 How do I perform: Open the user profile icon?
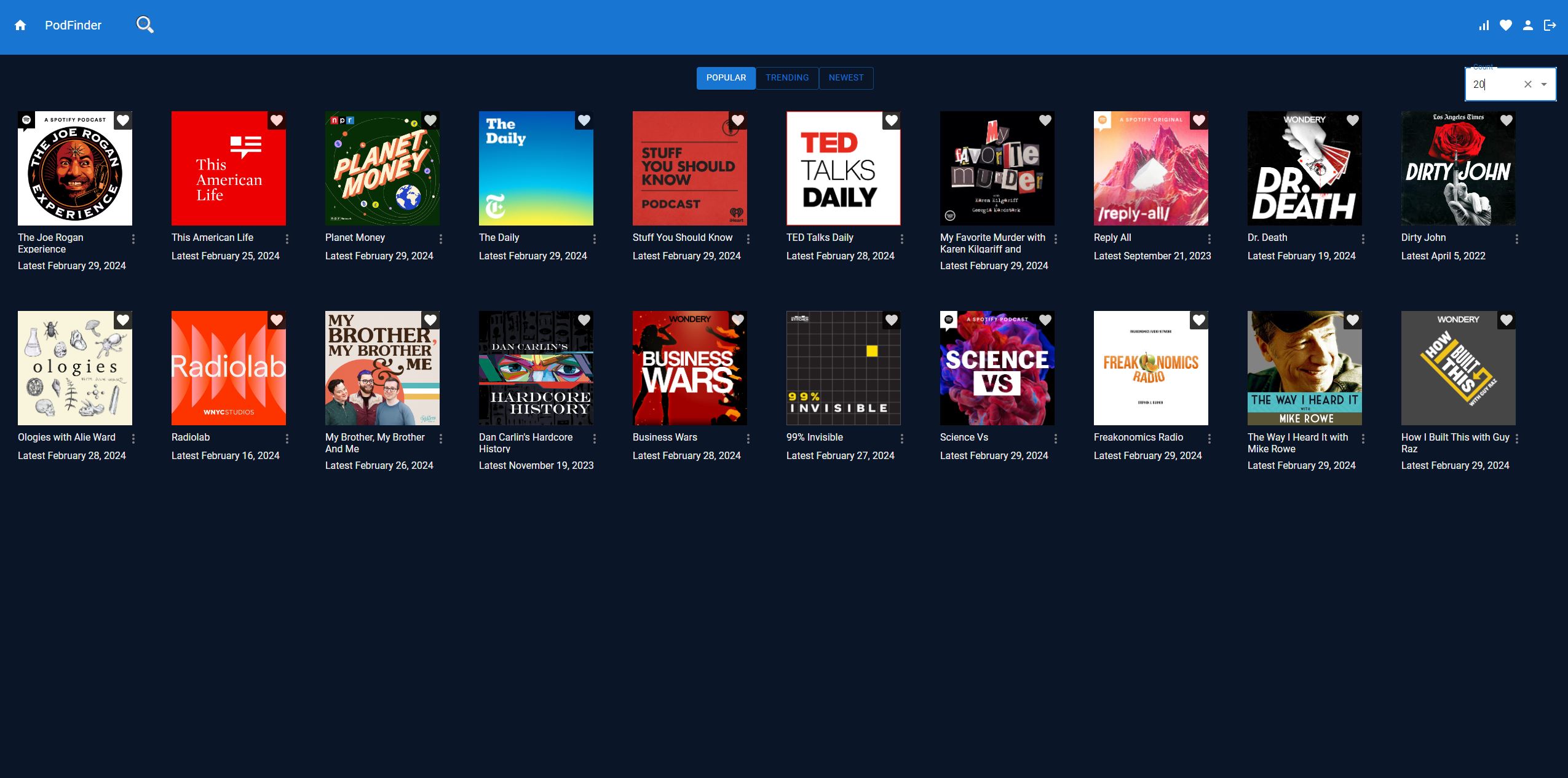click(1528, 25)
